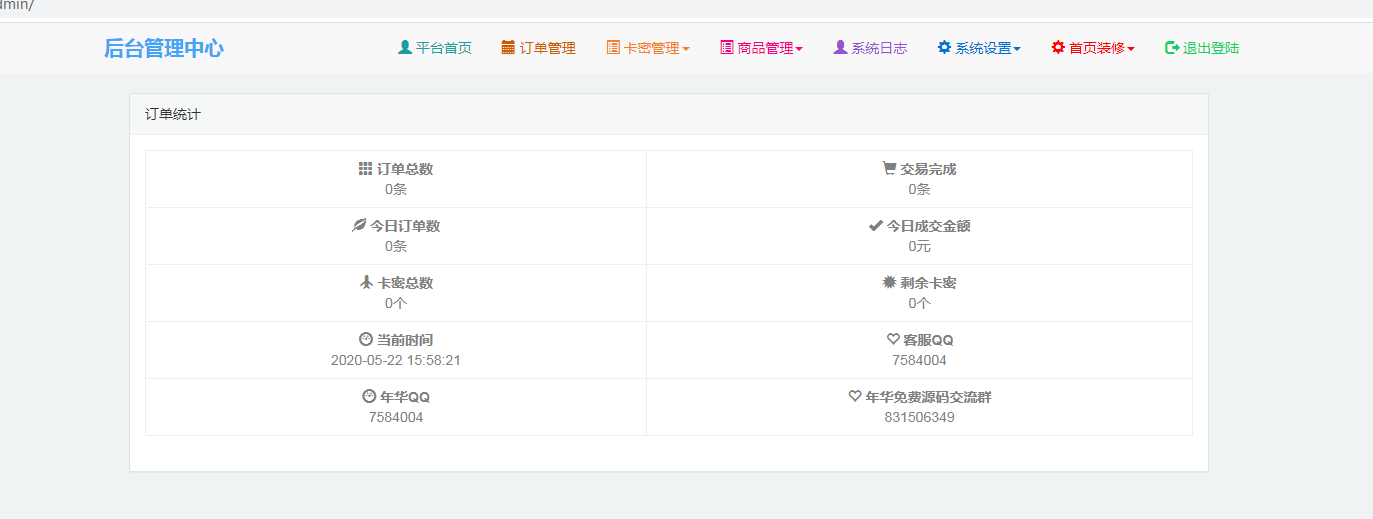Open the 首页装修 menu label

(1097, 48)
